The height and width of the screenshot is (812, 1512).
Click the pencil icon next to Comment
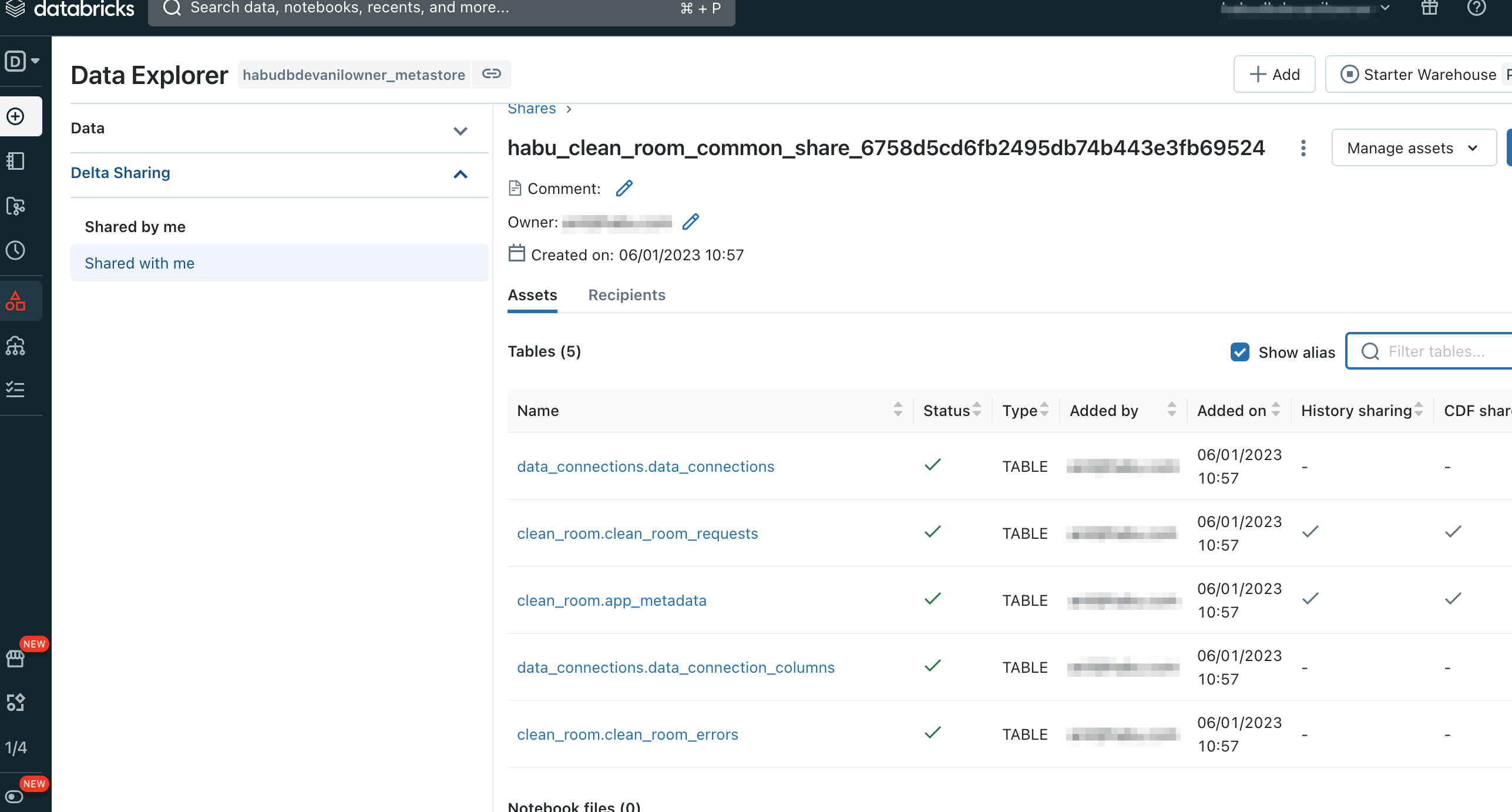[624, 188]
